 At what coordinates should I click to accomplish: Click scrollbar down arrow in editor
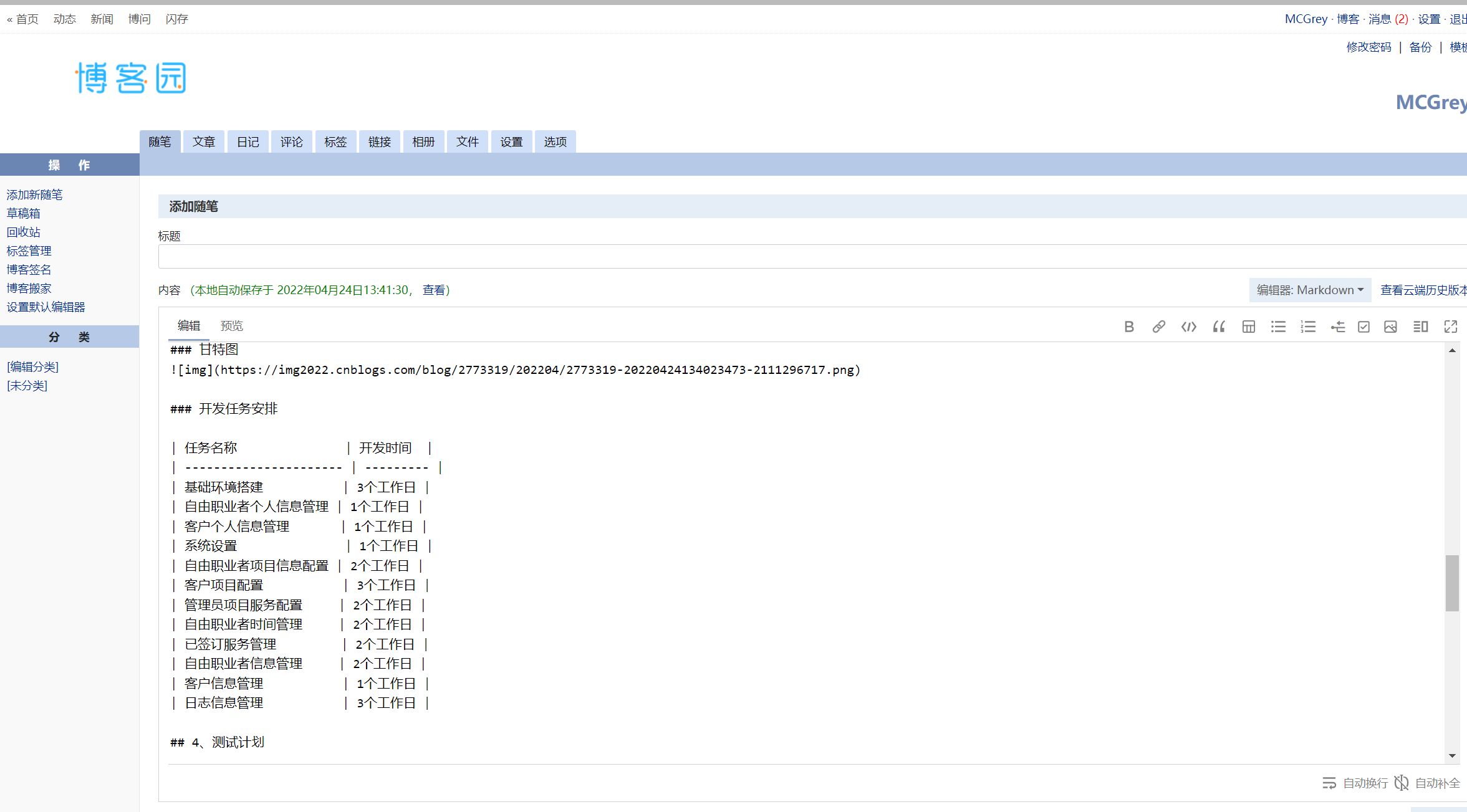[x=1452, y=756]
